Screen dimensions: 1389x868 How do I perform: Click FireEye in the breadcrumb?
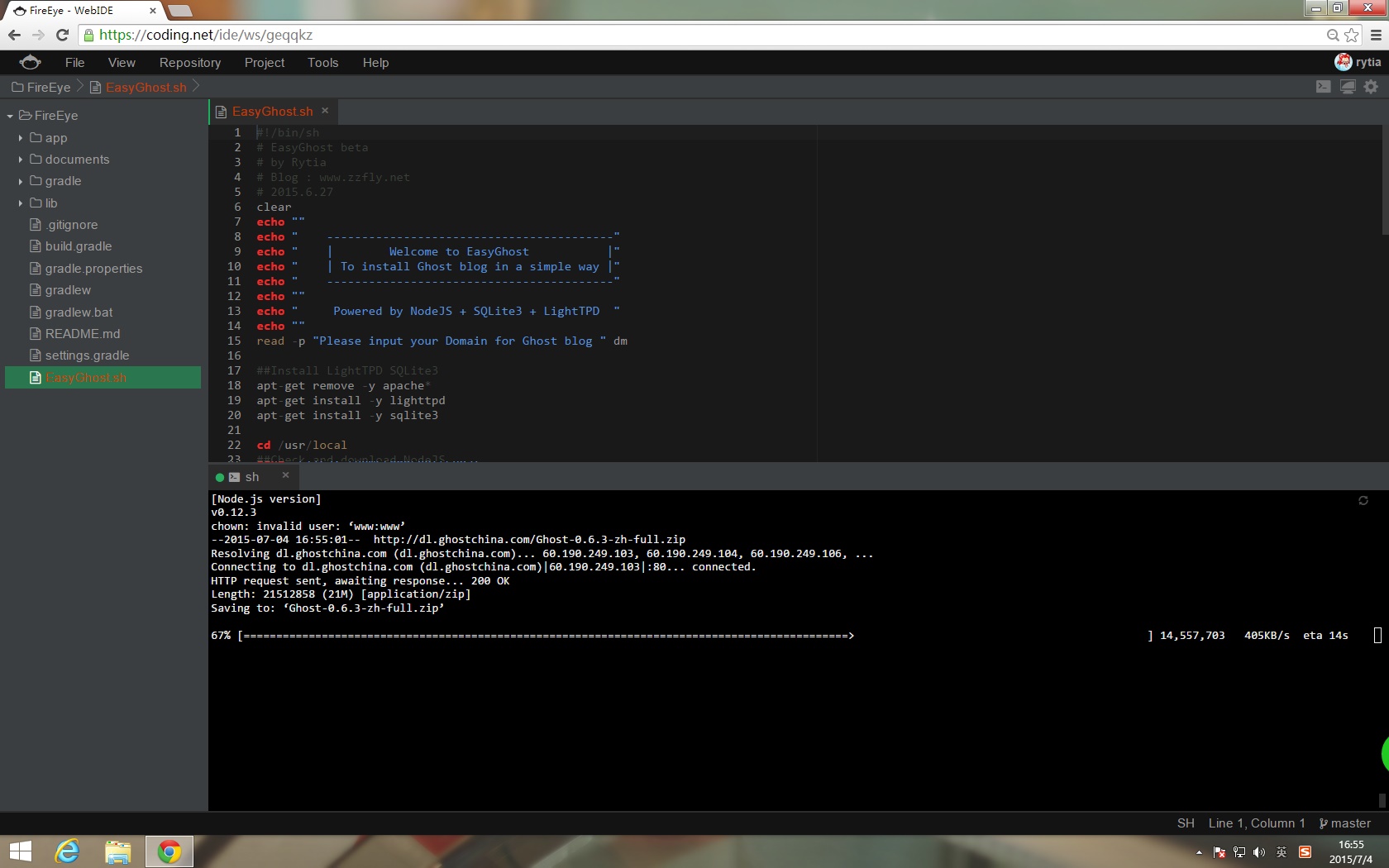point(41,87)
